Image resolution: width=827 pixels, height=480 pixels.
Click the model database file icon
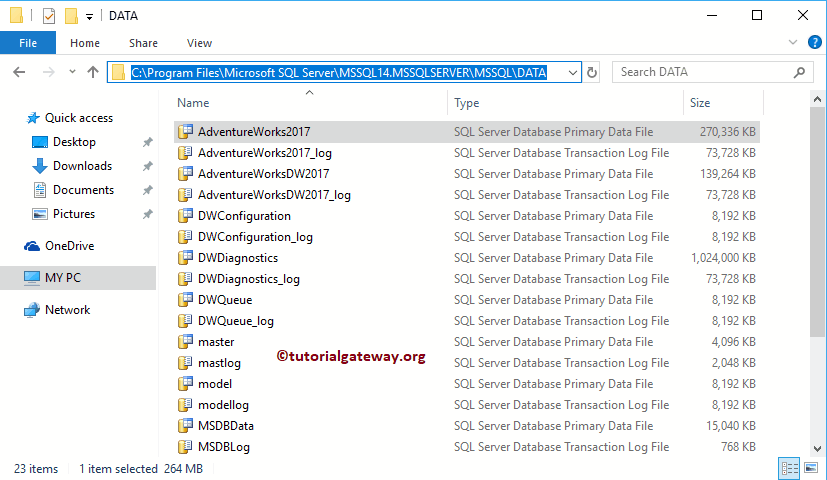pyautogui.click(x=185, y=383)
